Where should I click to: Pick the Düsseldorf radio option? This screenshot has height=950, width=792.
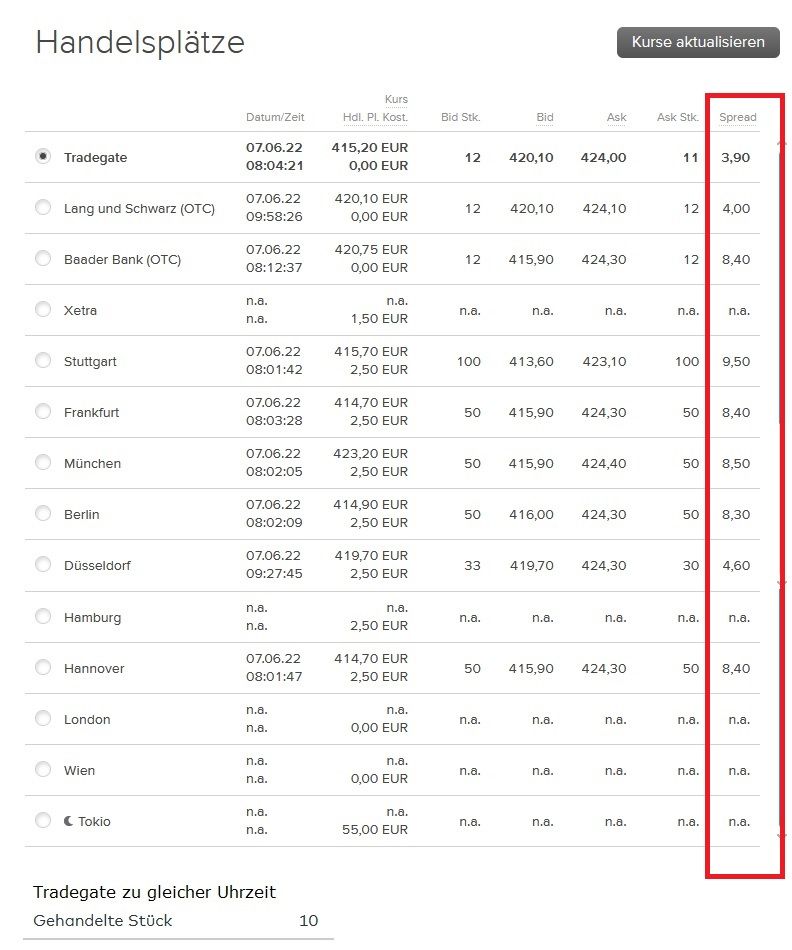[43, 564]
